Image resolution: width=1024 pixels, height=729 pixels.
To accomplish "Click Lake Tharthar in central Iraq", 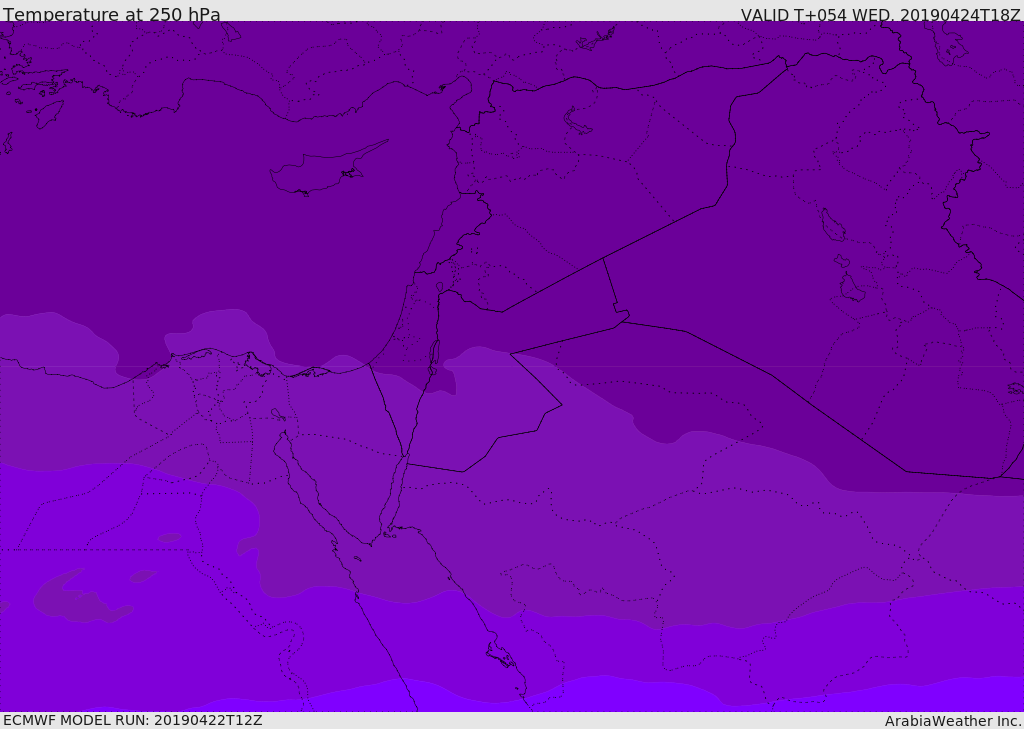I will point(832,225).
